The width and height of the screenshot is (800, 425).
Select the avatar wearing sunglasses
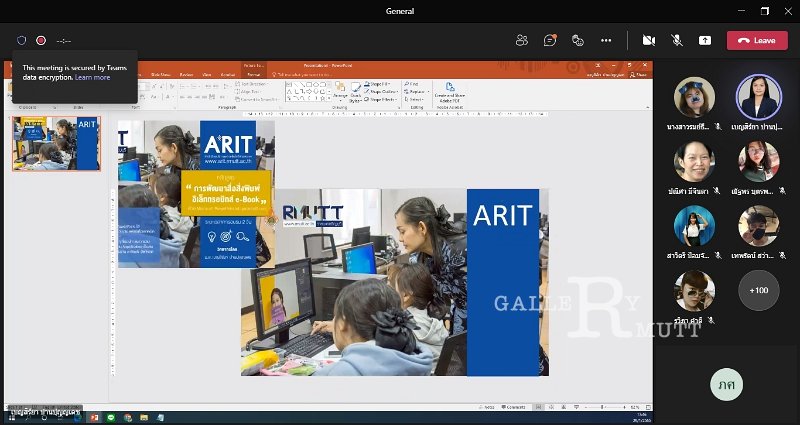pos(694,290)
